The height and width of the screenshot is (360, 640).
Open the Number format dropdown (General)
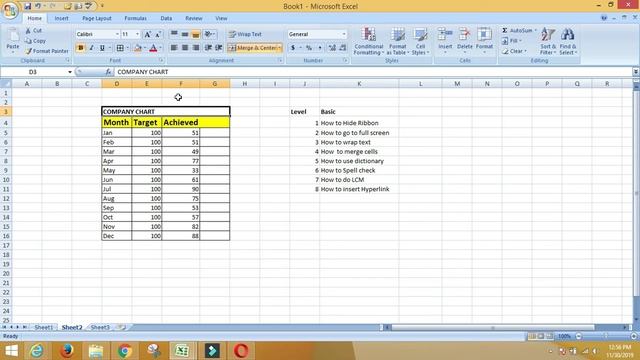tap(344, 34)
